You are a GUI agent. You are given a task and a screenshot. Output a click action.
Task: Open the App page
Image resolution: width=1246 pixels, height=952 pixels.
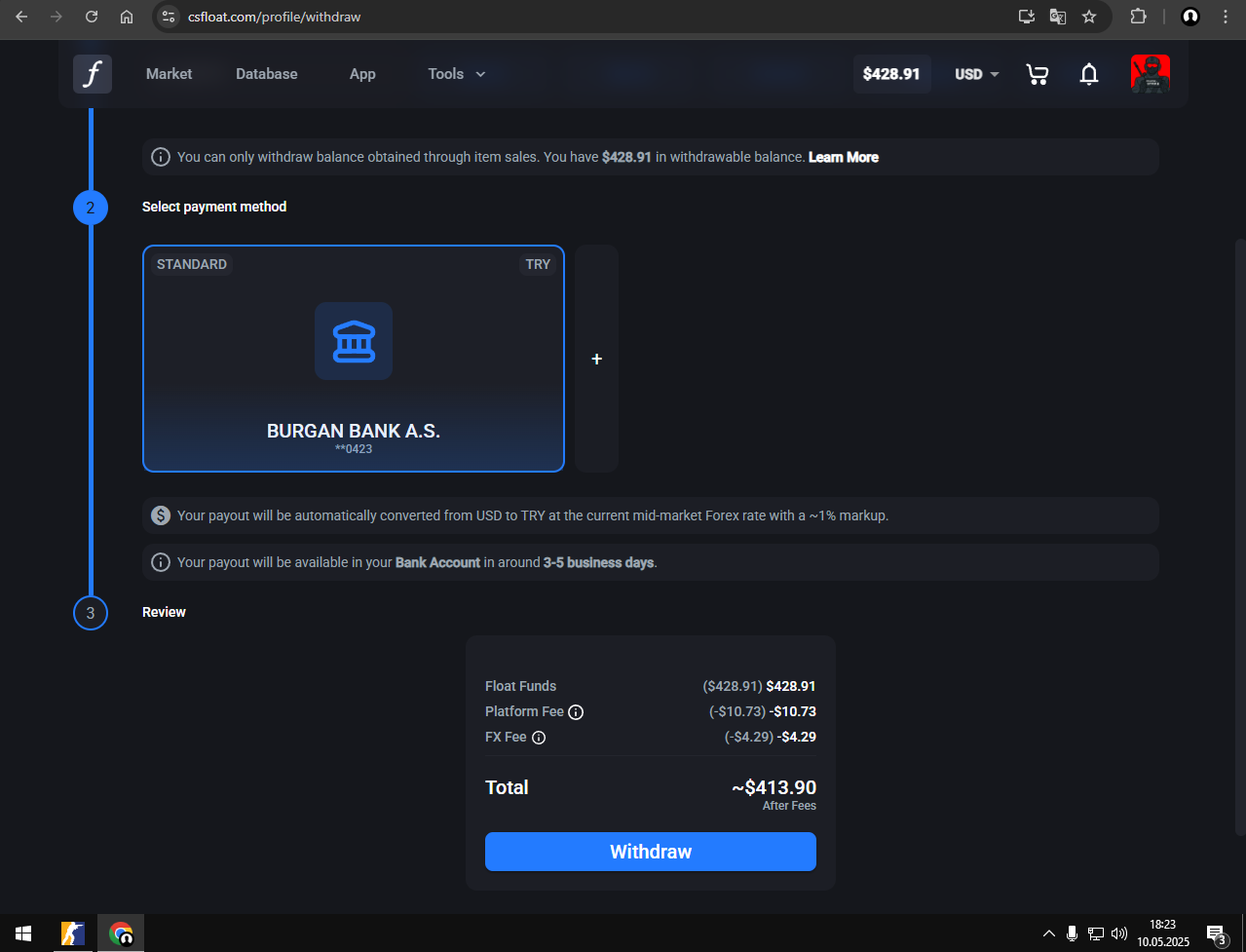click(362, 74)
